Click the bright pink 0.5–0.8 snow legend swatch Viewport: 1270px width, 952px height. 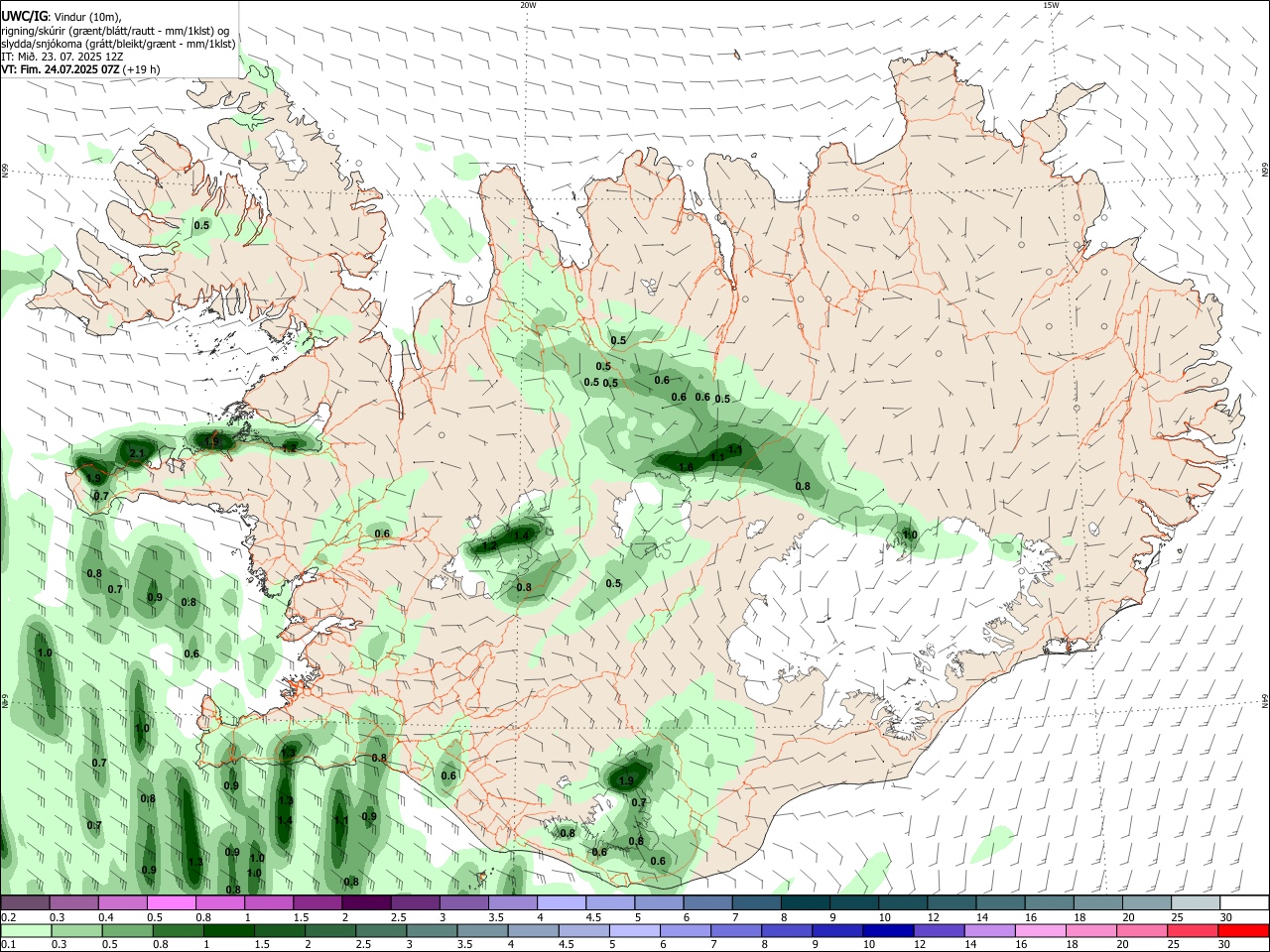[171, 903]
